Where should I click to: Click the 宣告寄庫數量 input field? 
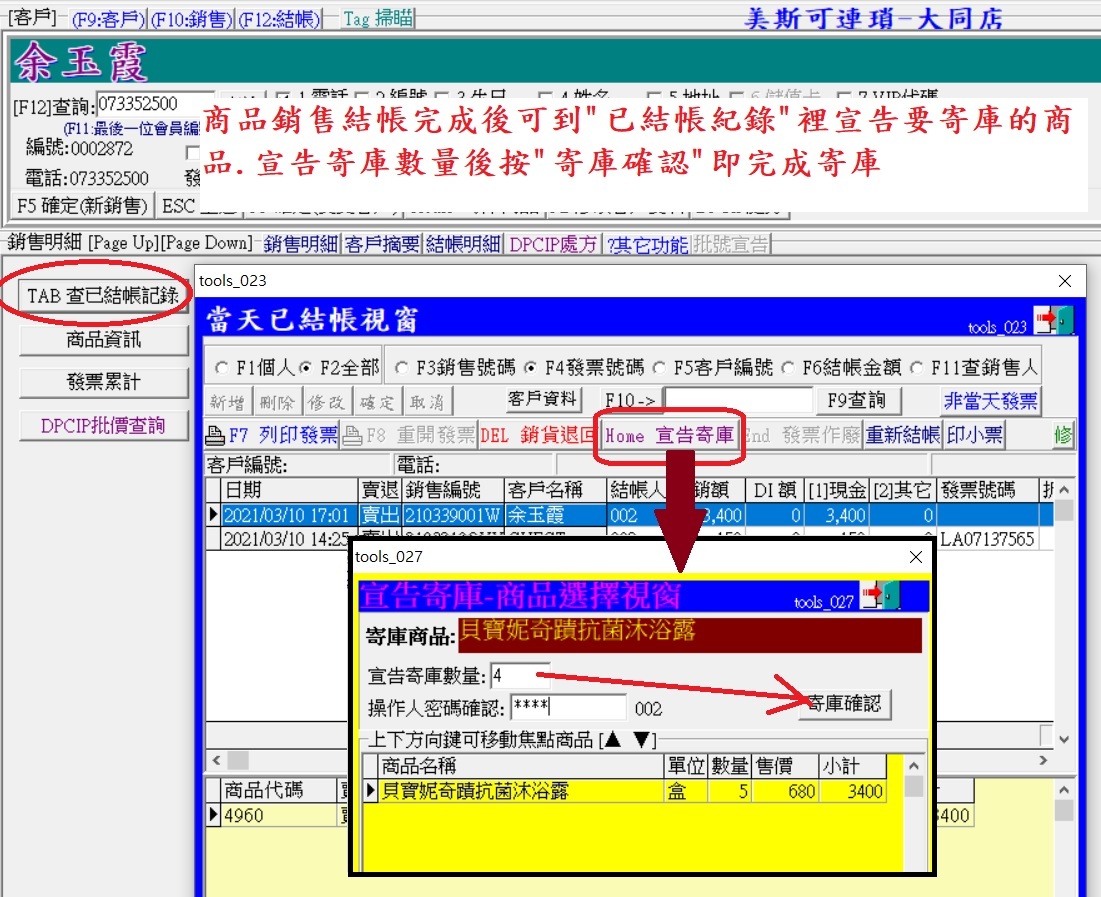coord(520,676)
